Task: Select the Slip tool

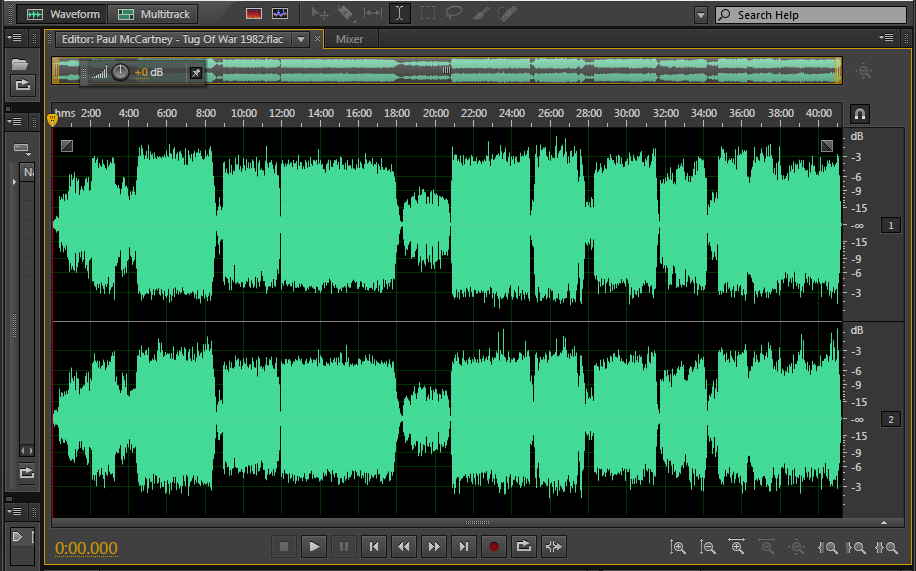Action: coord(373,13)
